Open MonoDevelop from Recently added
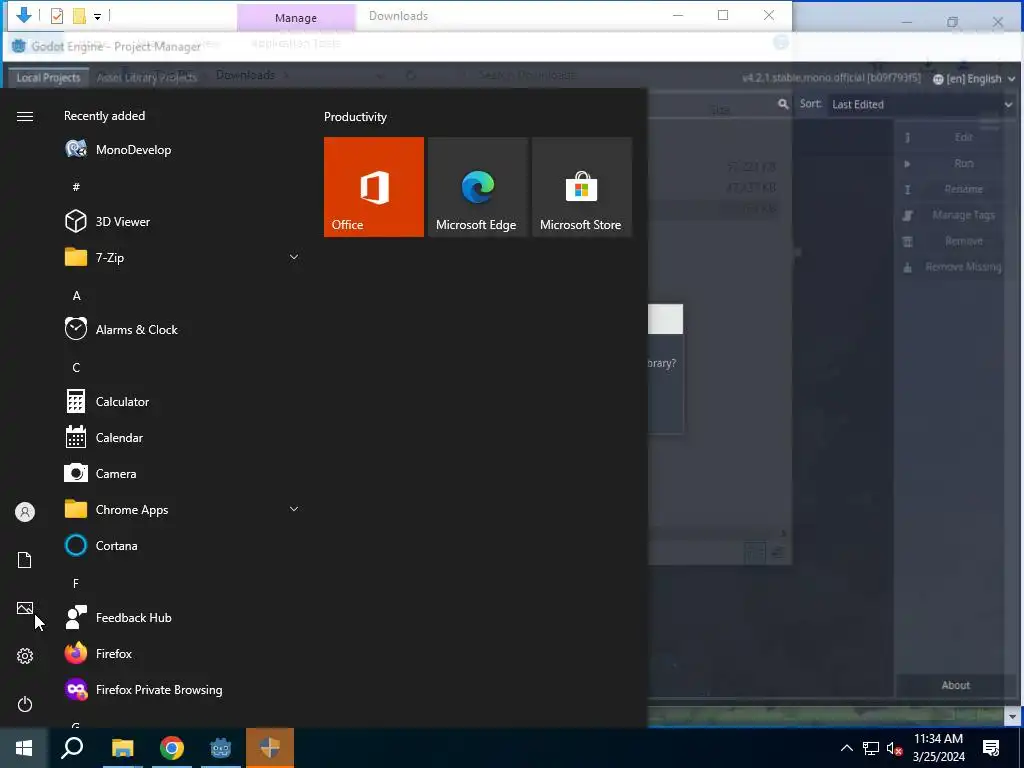Viewport: 1024px width, 768px height. click(183, 150)
